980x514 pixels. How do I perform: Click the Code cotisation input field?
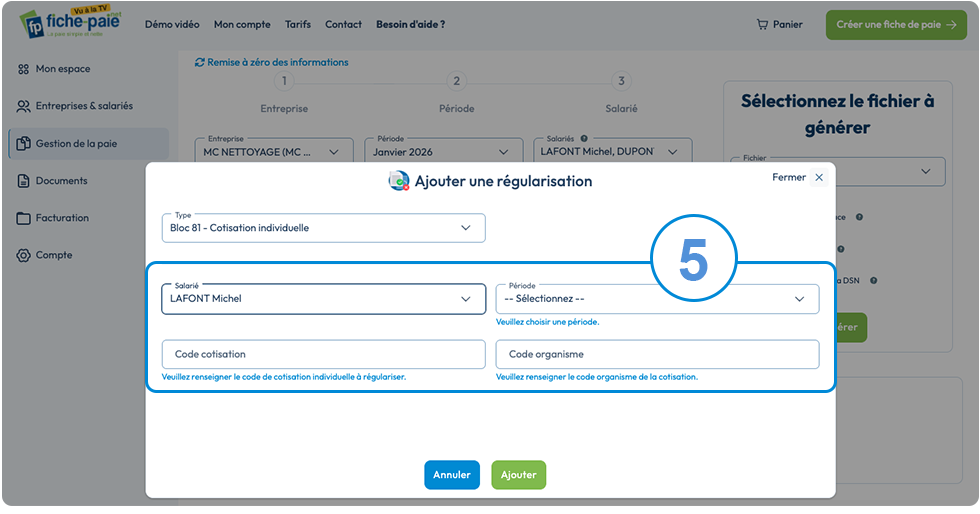(x=323, y=355)
